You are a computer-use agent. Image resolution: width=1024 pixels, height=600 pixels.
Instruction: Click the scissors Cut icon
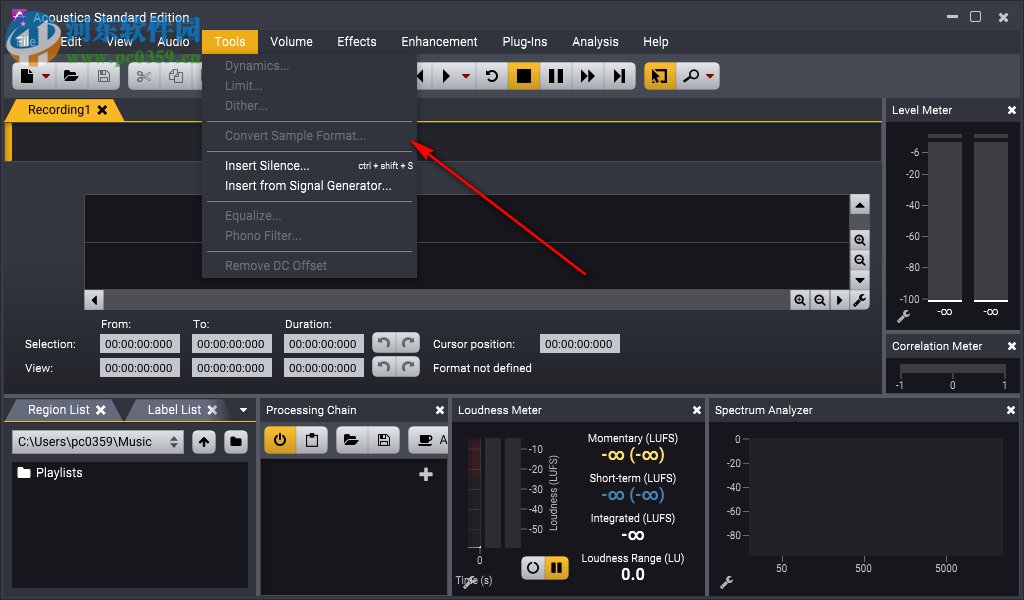pos(144,76)
